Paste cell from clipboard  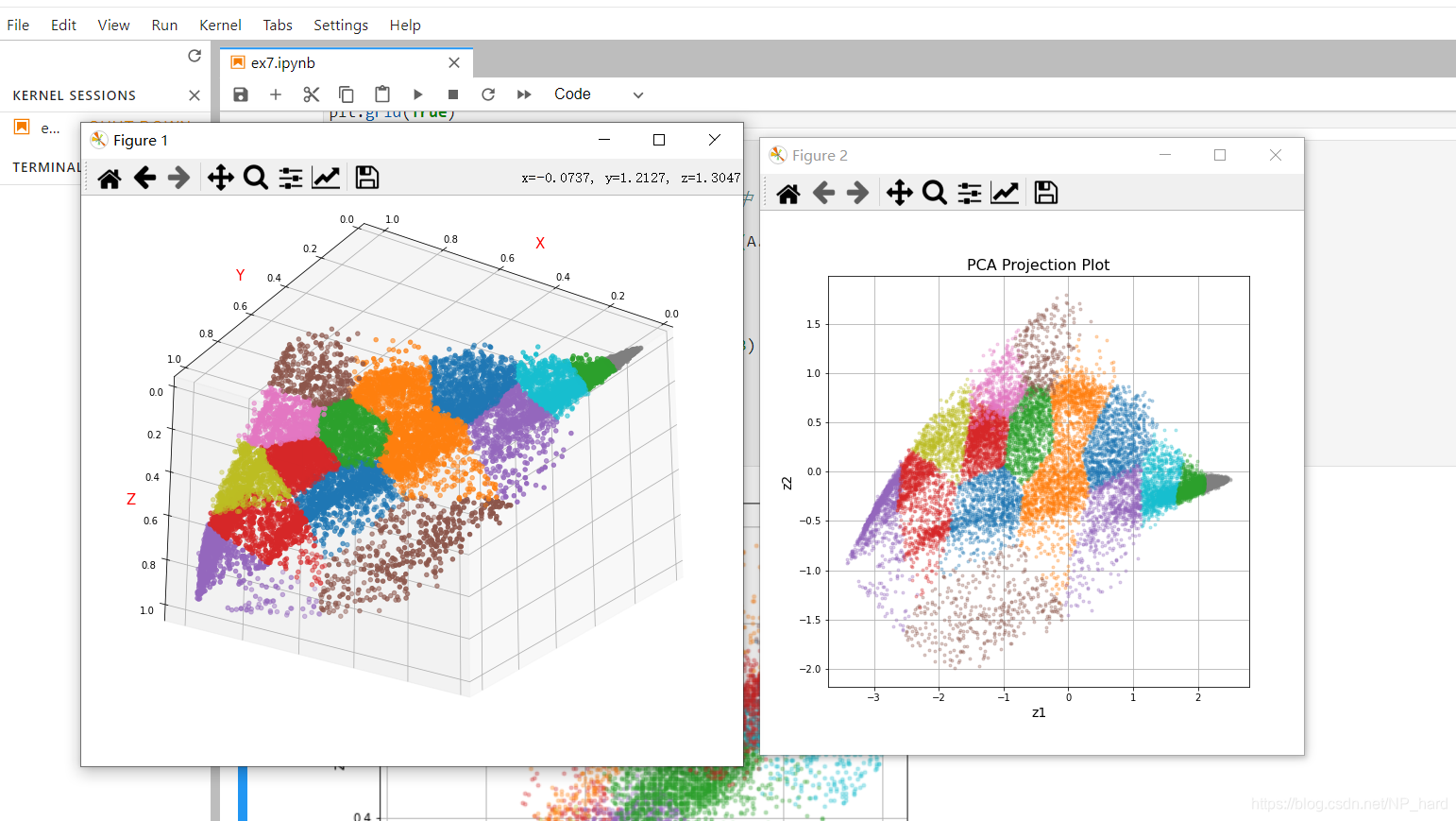coord(382,94)
